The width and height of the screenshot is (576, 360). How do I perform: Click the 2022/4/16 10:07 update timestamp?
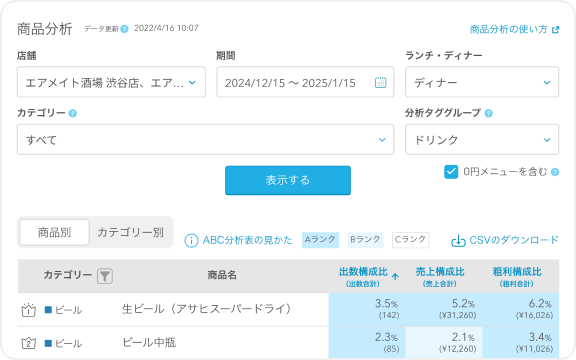click(x=166, y=28)
